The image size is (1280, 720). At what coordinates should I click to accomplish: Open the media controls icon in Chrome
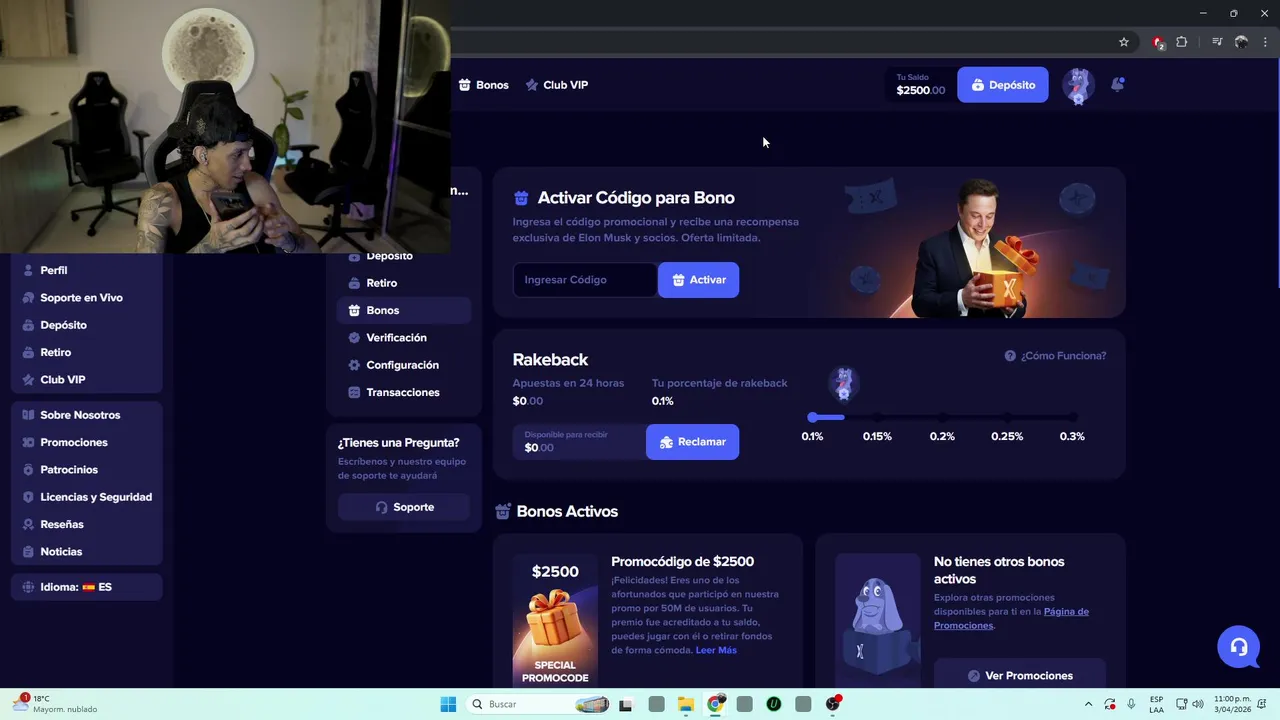1217,42
